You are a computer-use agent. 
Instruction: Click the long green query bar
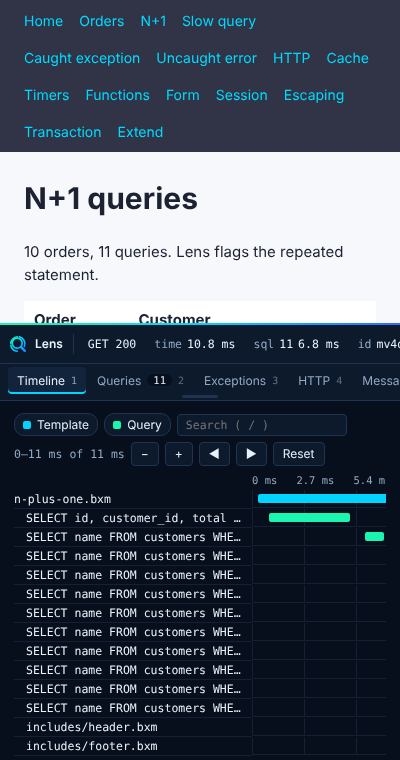[309, 518]
